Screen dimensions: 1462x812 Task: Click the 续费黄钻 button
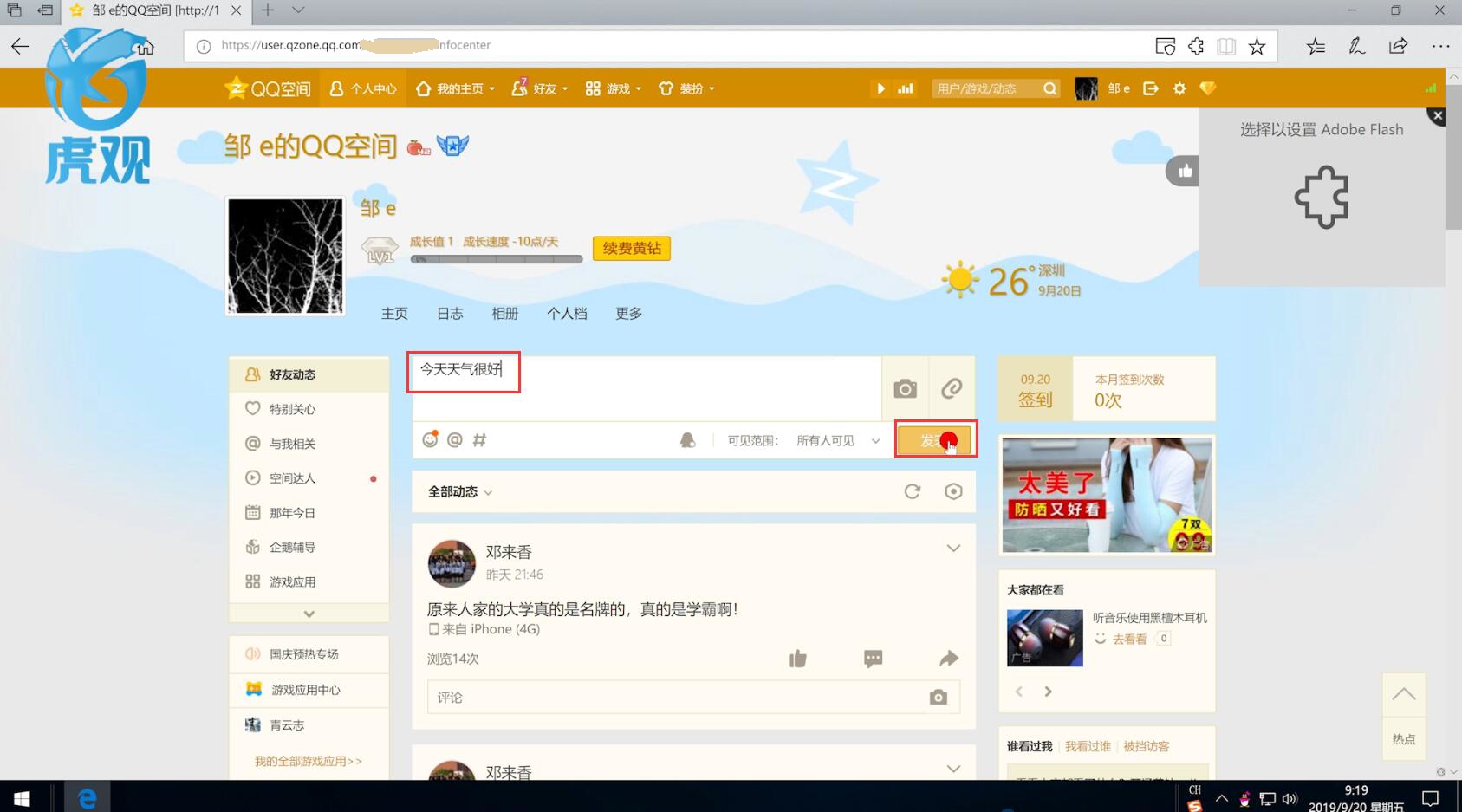(x=632, y=249)
